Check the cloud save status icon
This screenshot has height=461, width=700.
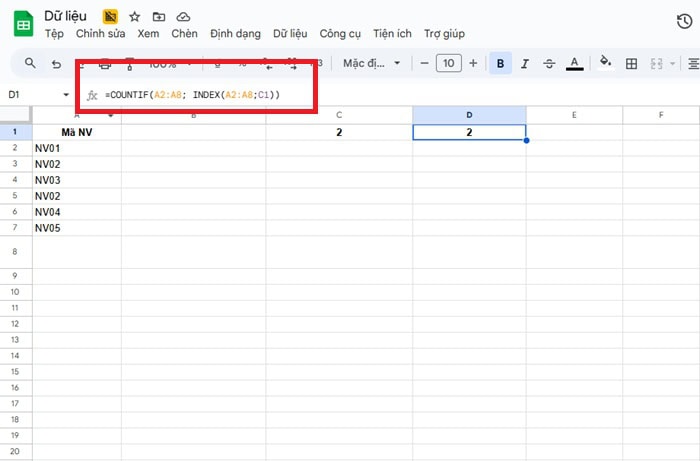(x=183, y=17)
